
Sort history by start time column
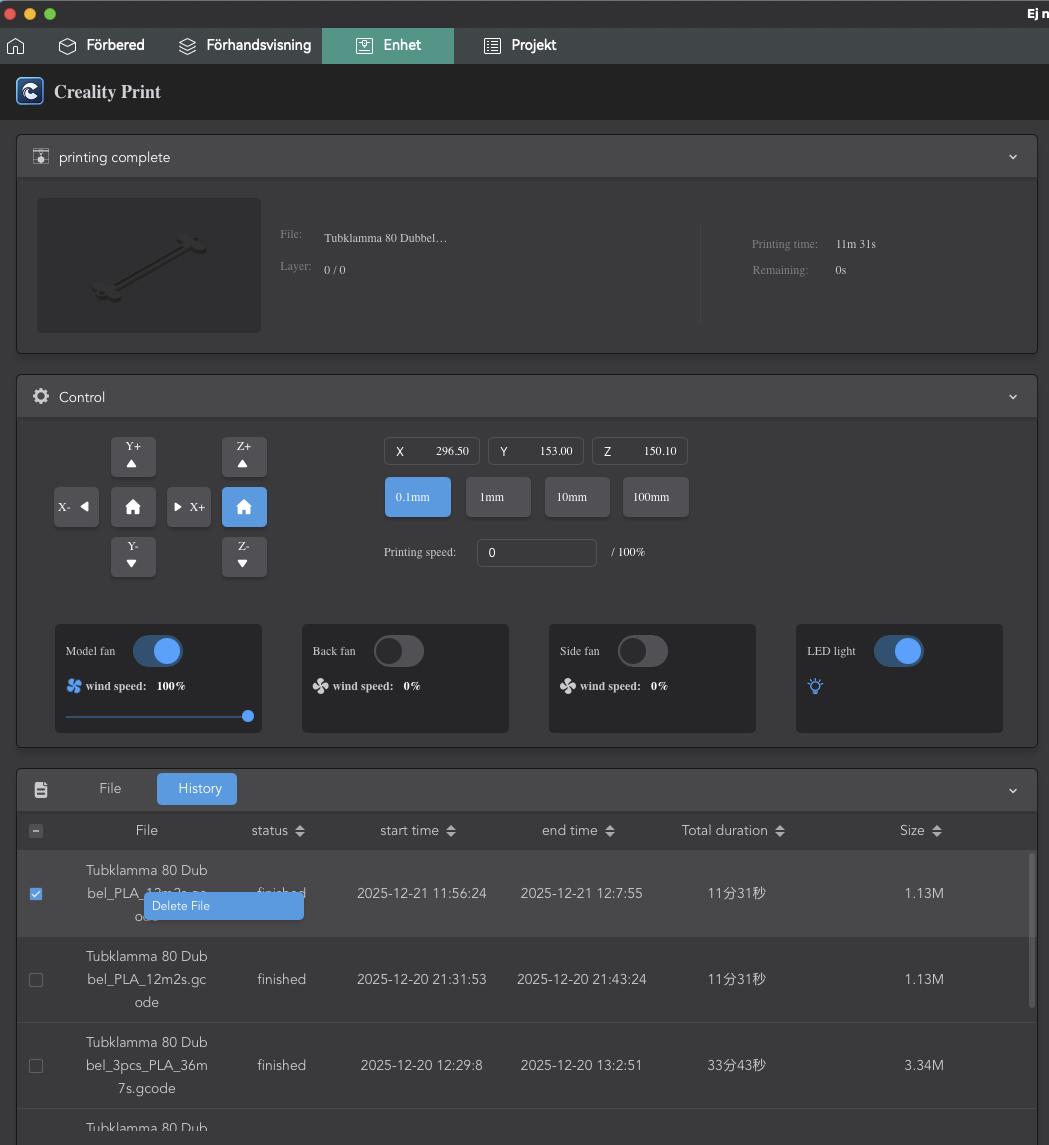(418, 831)
